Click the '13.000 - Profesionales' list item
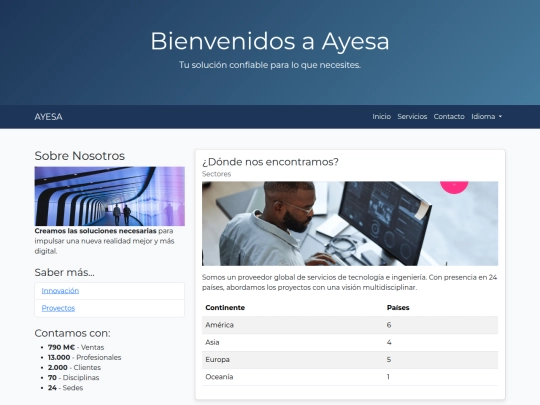The height and width of the screenshot is (405, 540). [x=84, y=357]
